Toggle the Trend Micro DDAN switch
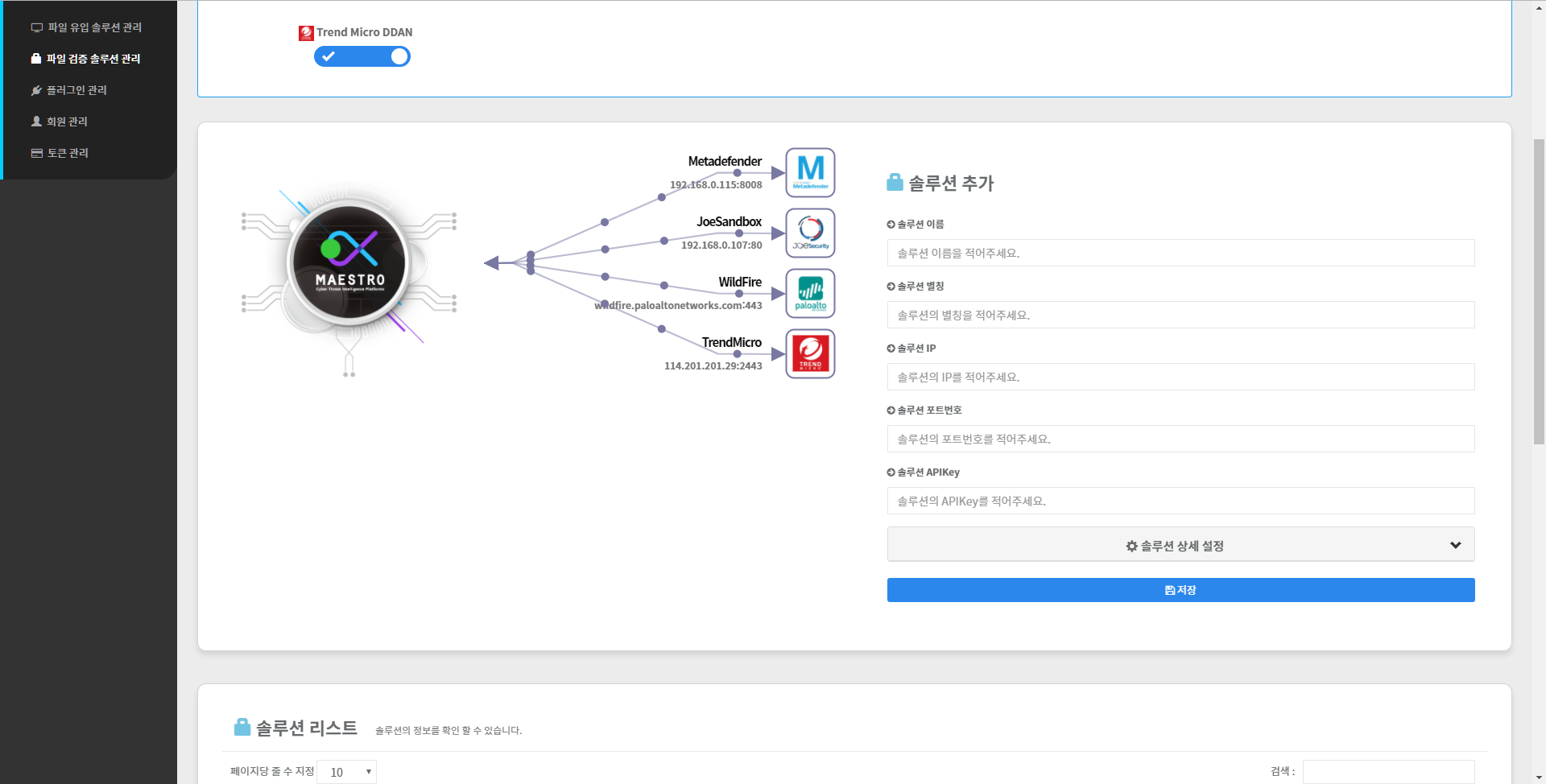The image size is (1546, 784). (362, 56)
